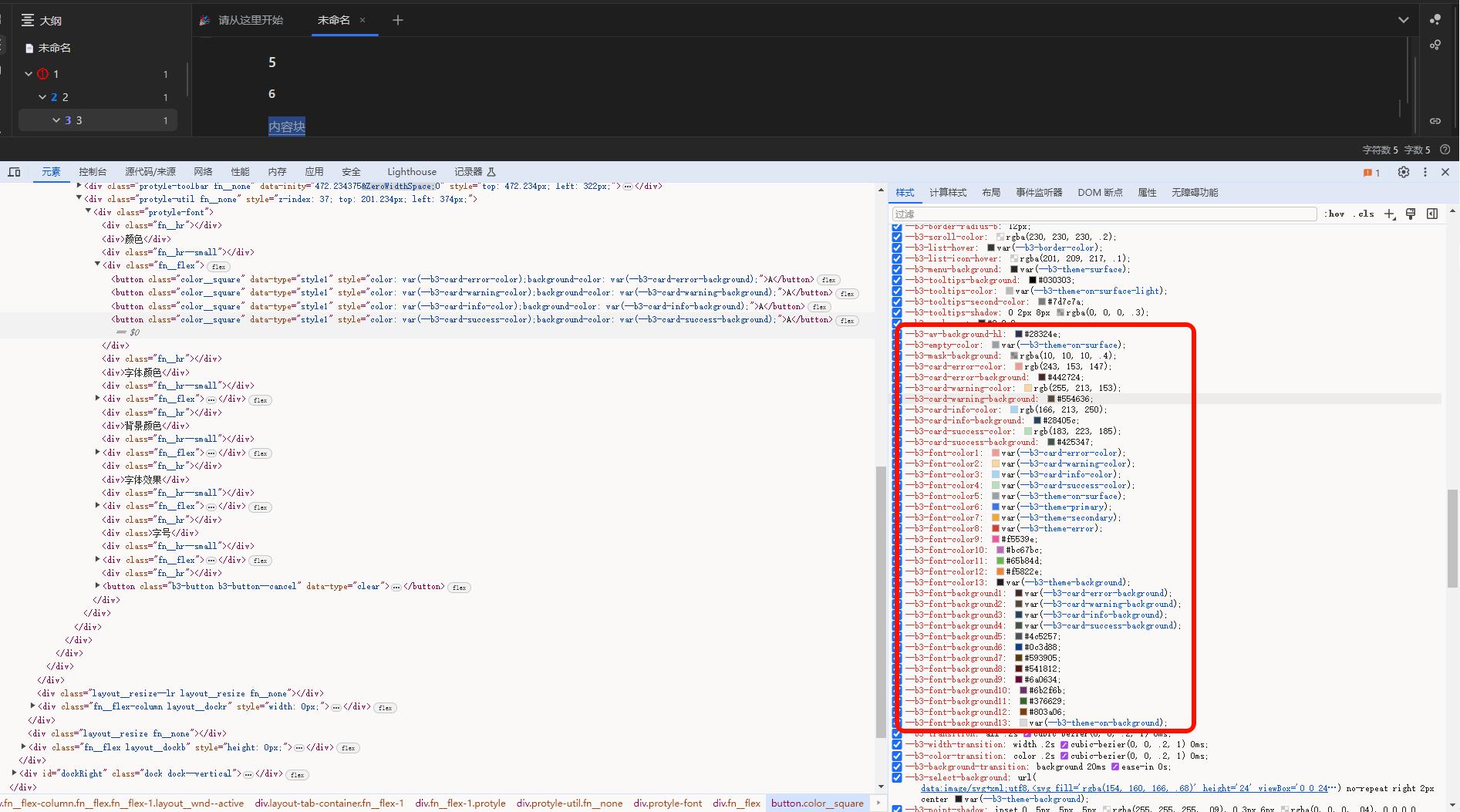Click the 过滤 styles filter input
The width and height of the screenshot is (1460, 812).
pos(1103,214)
